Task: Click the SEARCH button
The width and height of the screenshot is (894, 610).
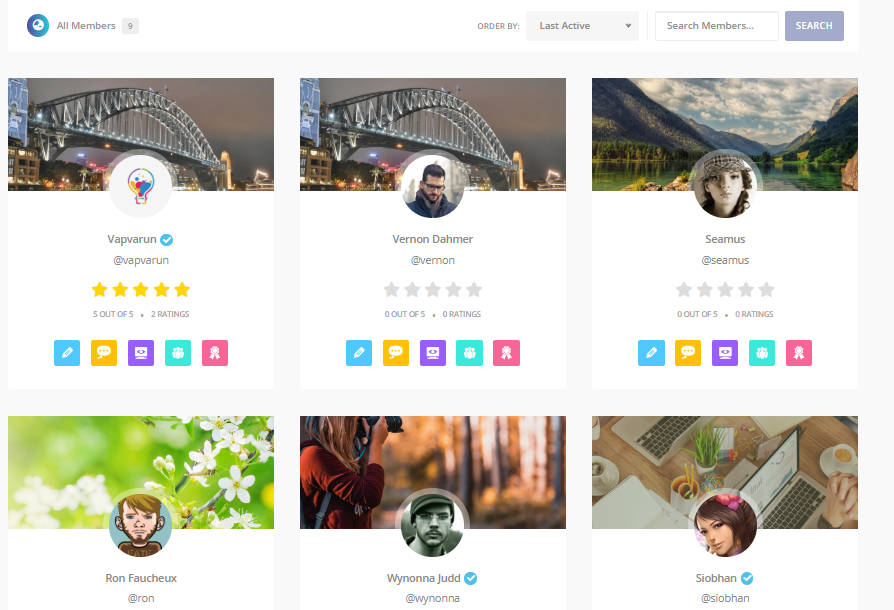Action: click(x=814, y=26)
